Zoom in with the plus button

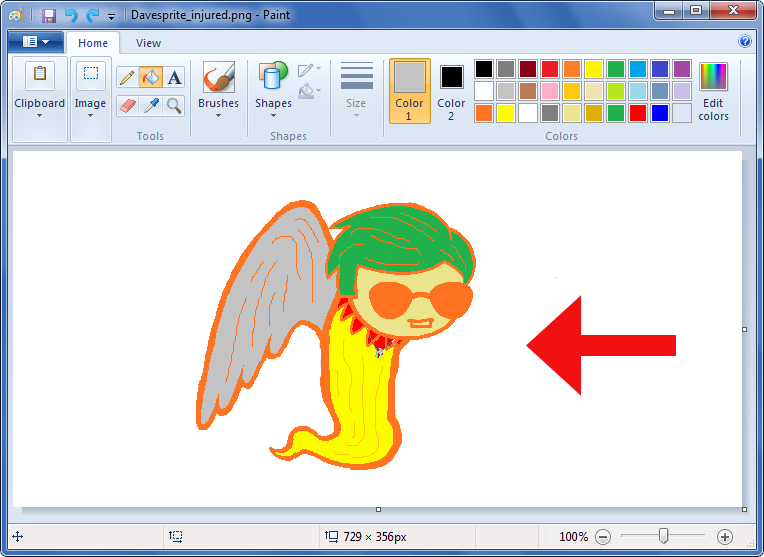(725, 537)
